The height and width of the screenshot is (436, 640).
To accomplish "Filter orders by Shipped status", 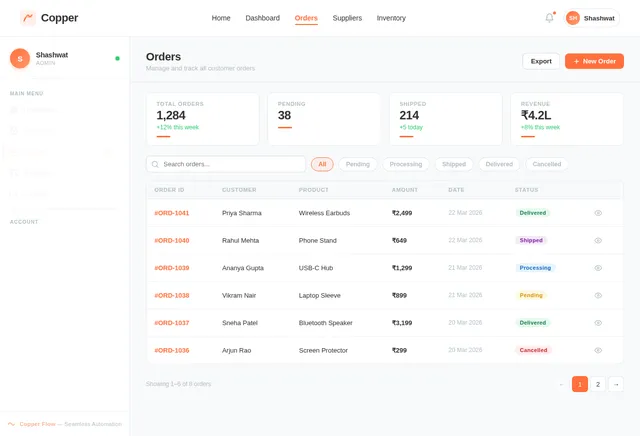I will [x=453, y=164].
